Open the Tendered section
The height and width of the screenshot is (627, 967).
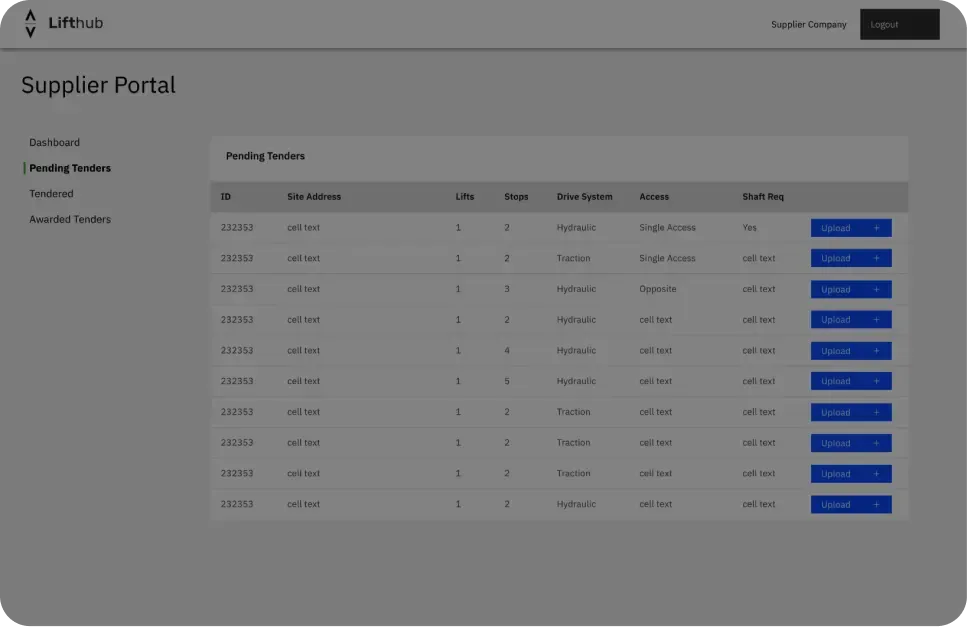[51, 194]
